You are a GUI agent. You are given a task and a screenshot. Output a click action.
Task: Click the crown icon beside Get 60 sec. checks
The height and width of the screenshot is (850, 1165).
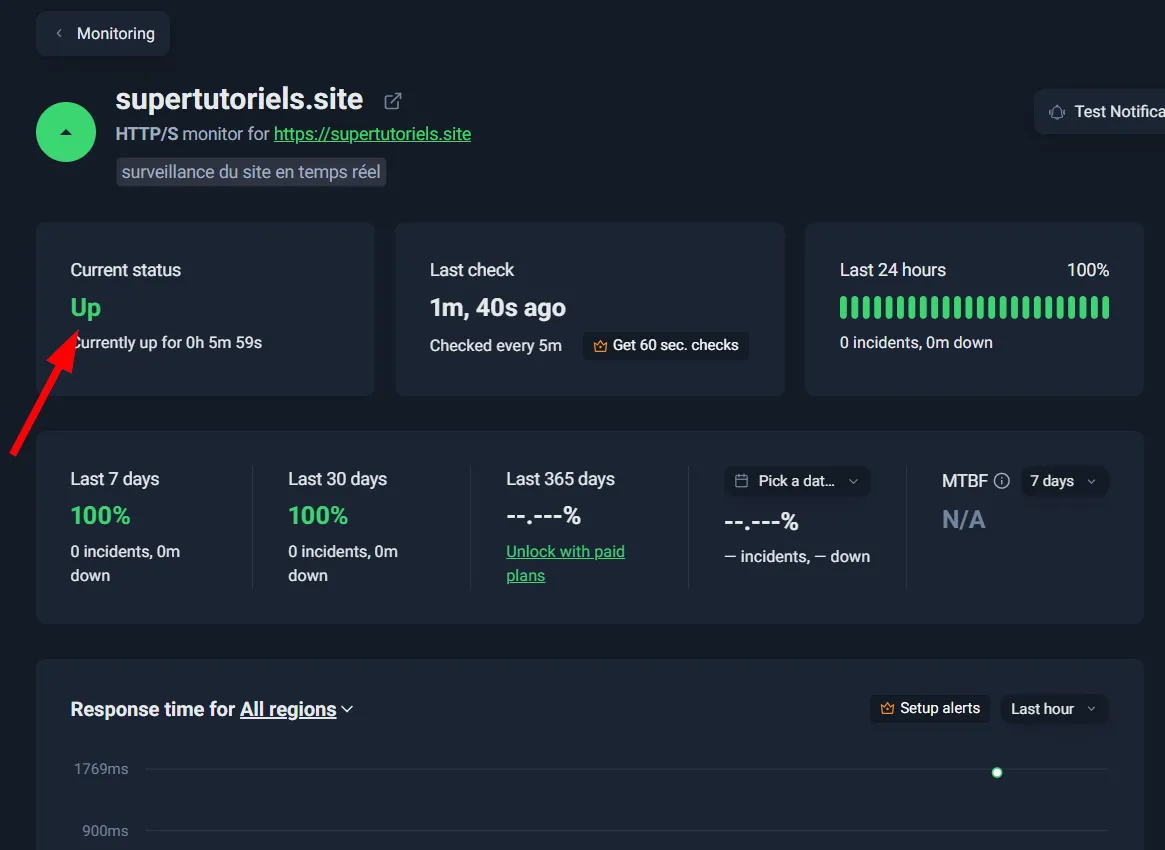(600, 345)
